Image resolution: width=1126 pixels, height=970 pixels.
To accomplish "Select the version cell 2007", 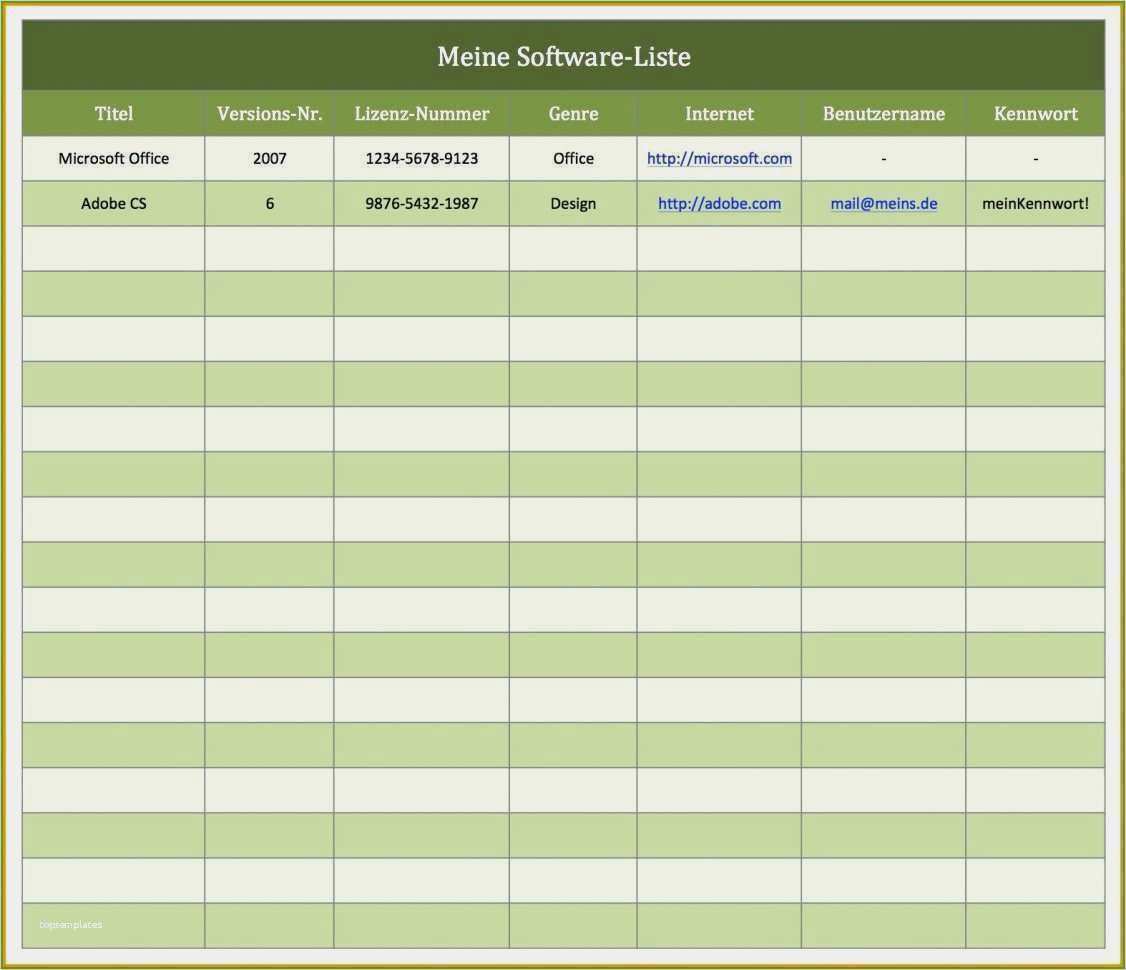I will pyautogui.click(x=269, y=159).
